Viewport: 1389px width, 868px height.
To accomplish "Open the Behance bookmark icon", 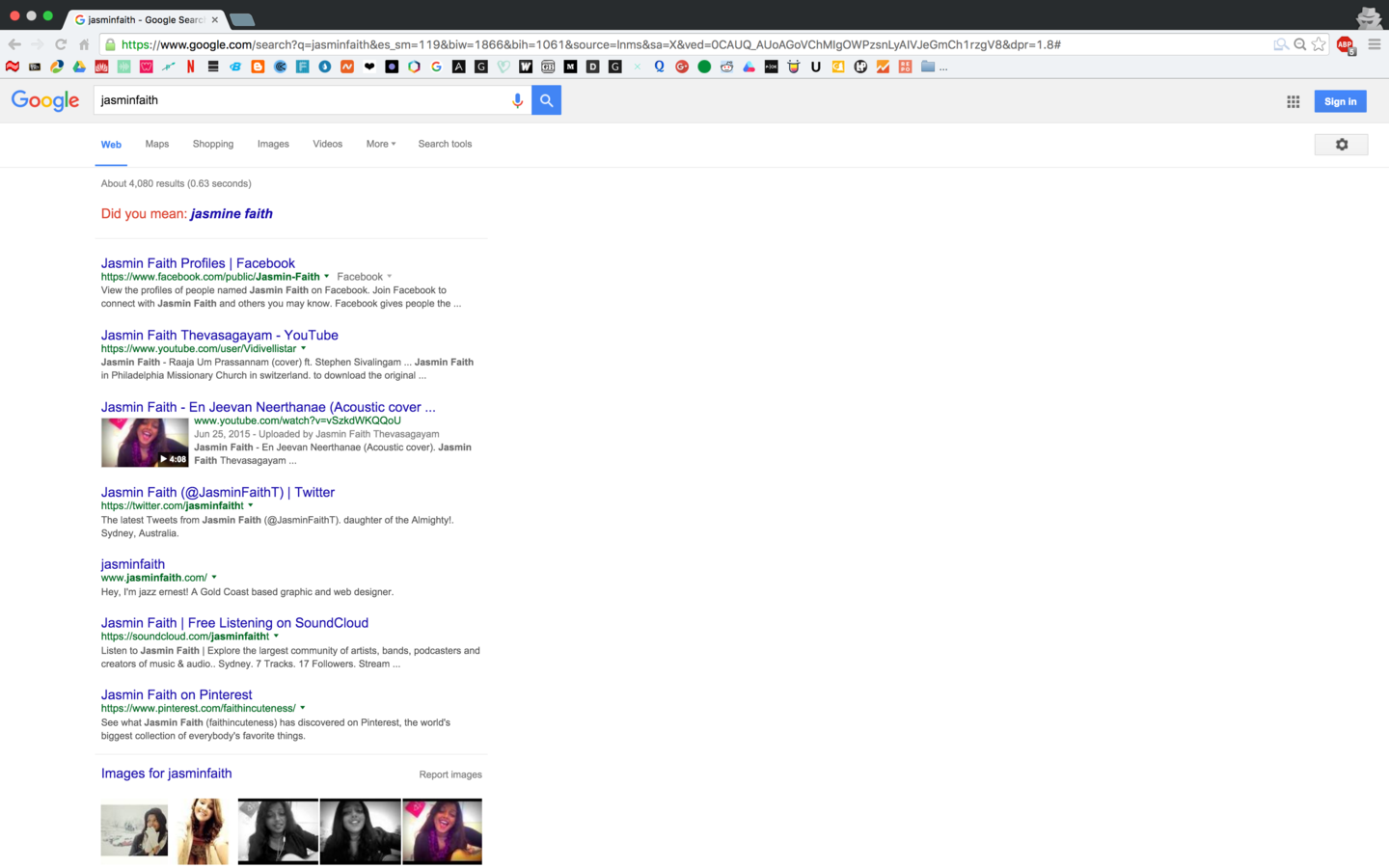I will tap(235, 67).
